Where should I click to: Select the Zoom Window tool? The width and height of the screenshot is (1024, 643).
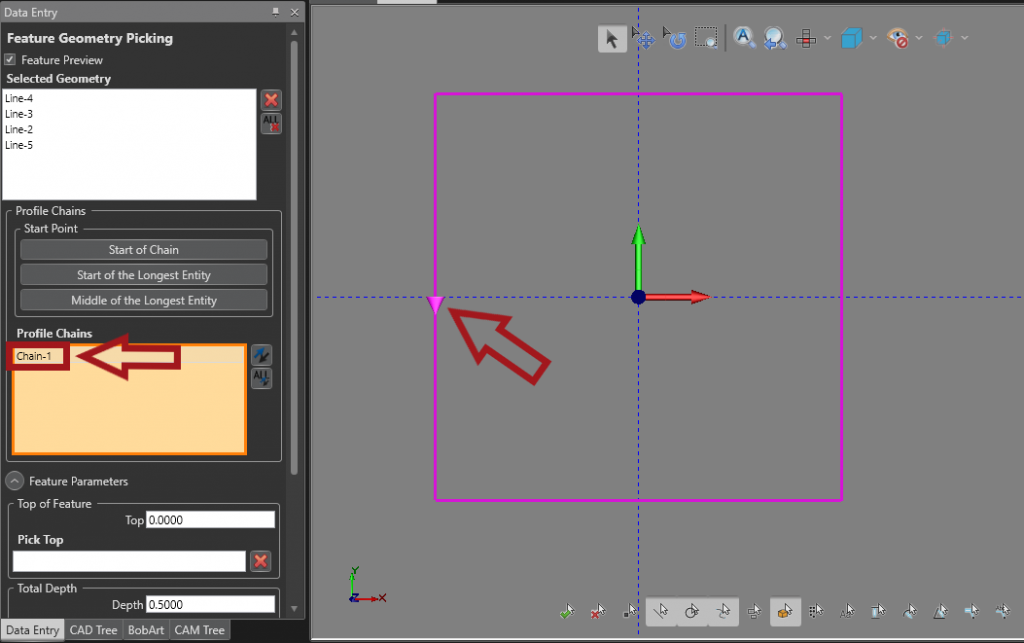(x=707, y=38)
